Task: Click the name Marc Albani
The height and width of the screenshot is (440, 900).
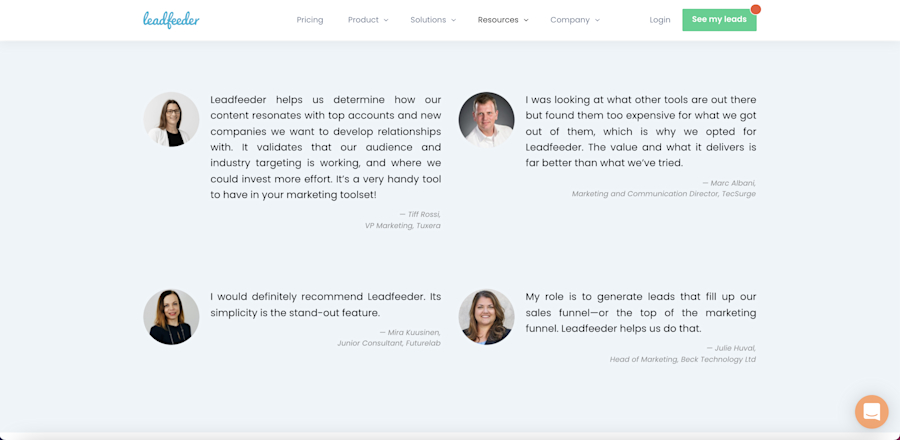Action: tap(733, 183)
